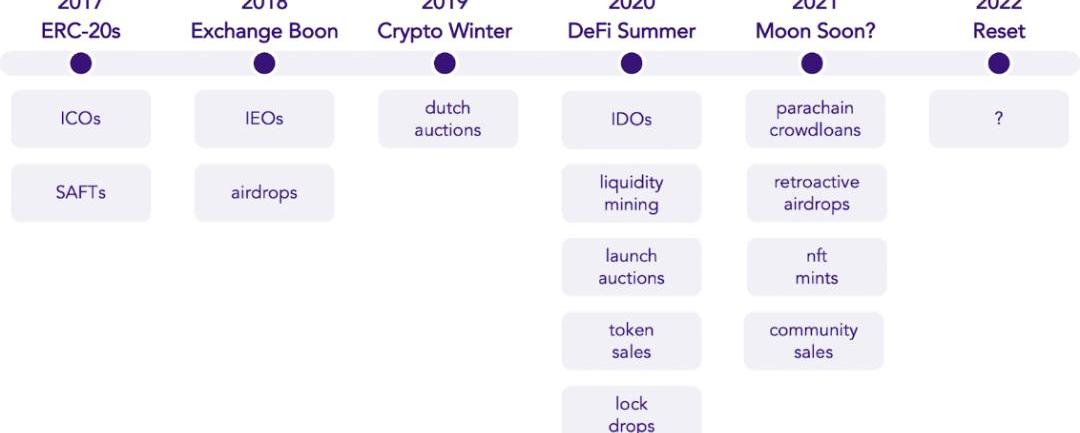
Task: Click the parachain crowdloans box
Action: point(816,118)
